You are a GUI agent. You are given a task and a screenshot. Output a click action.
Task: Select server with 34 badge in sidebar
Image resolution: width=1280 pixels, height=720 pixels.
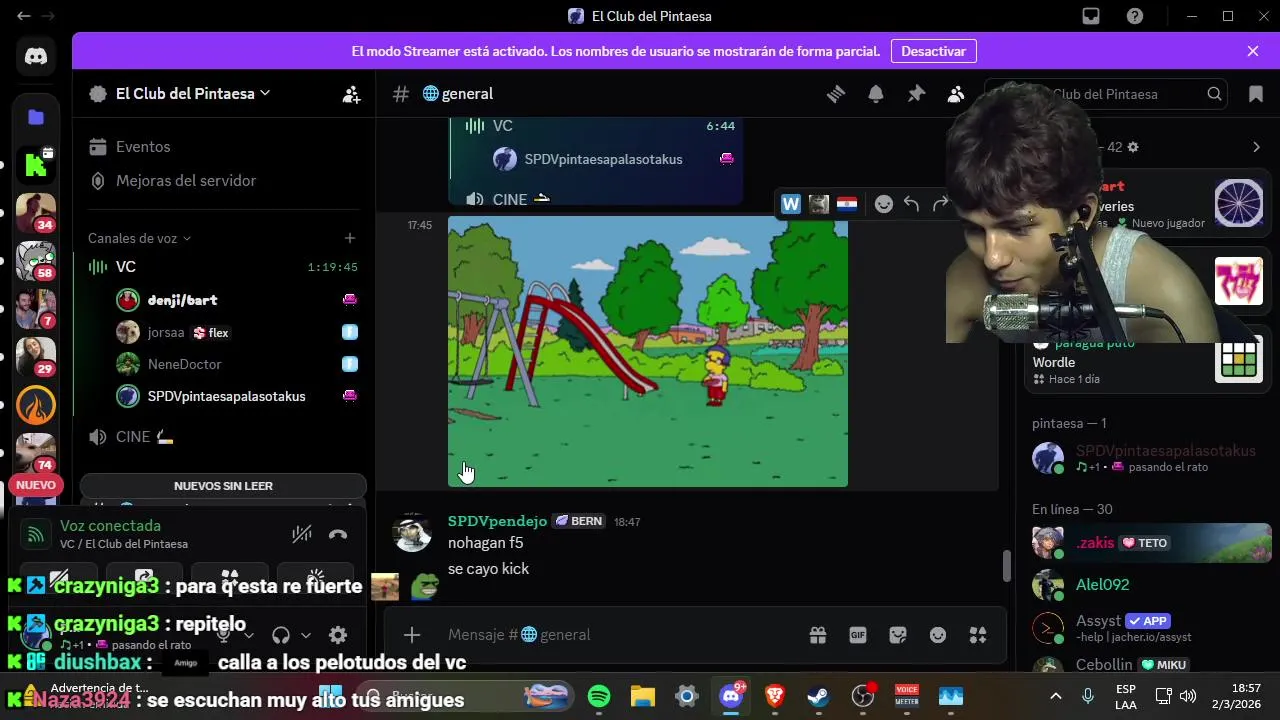pos(36,212)
